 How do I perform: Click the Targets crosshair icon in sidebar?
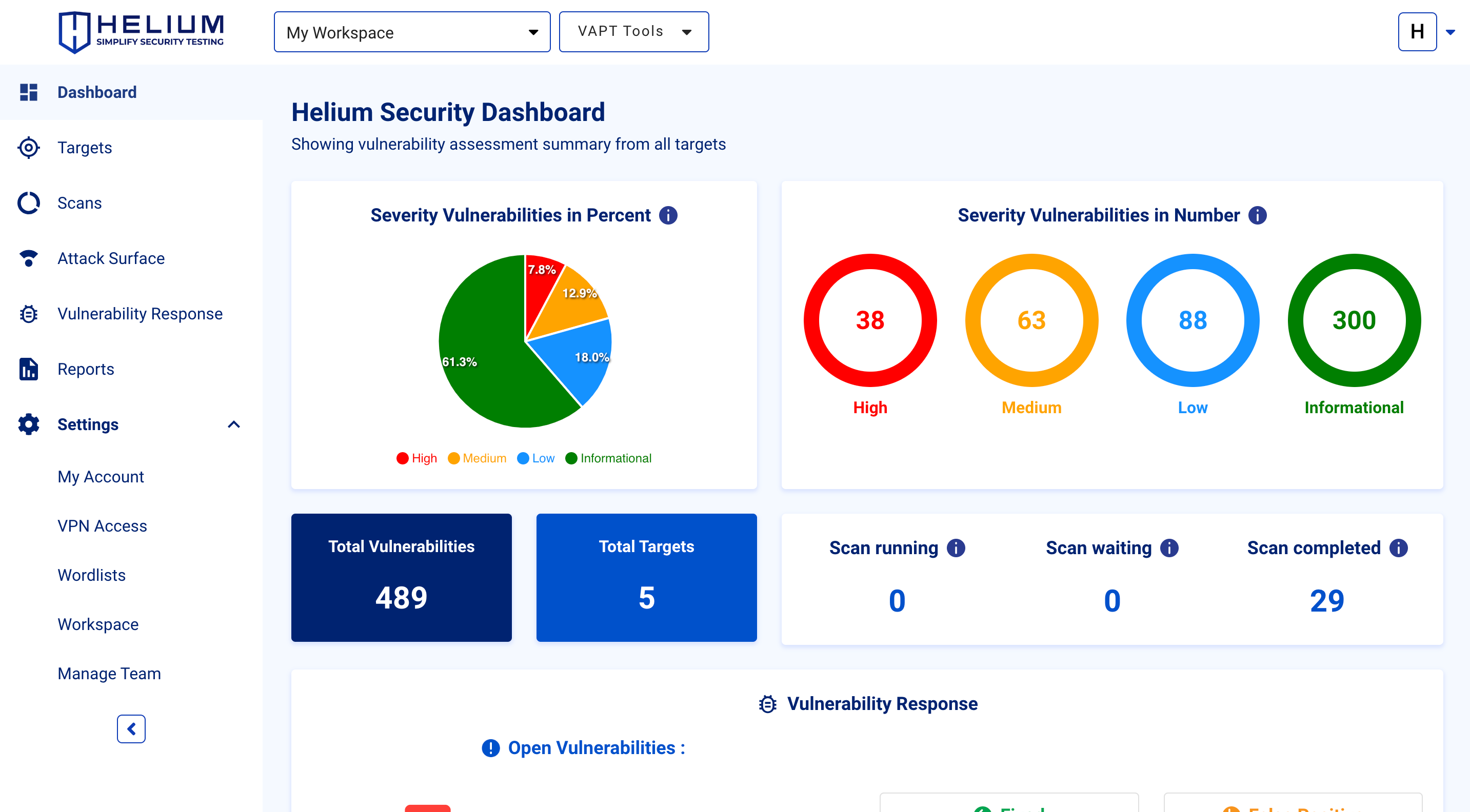coord(29,148)
